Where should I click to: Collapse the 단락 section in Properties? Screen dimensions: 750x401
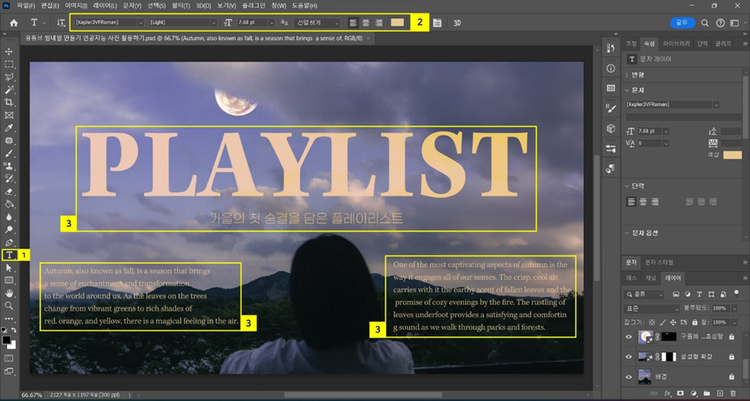tap(627, 186)
